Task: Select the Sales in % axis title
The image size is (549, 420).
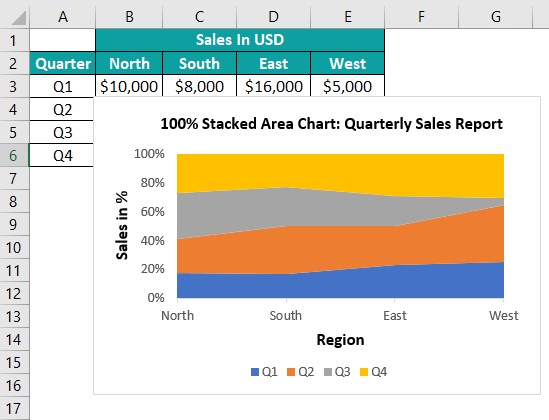Action: [122, 225]
